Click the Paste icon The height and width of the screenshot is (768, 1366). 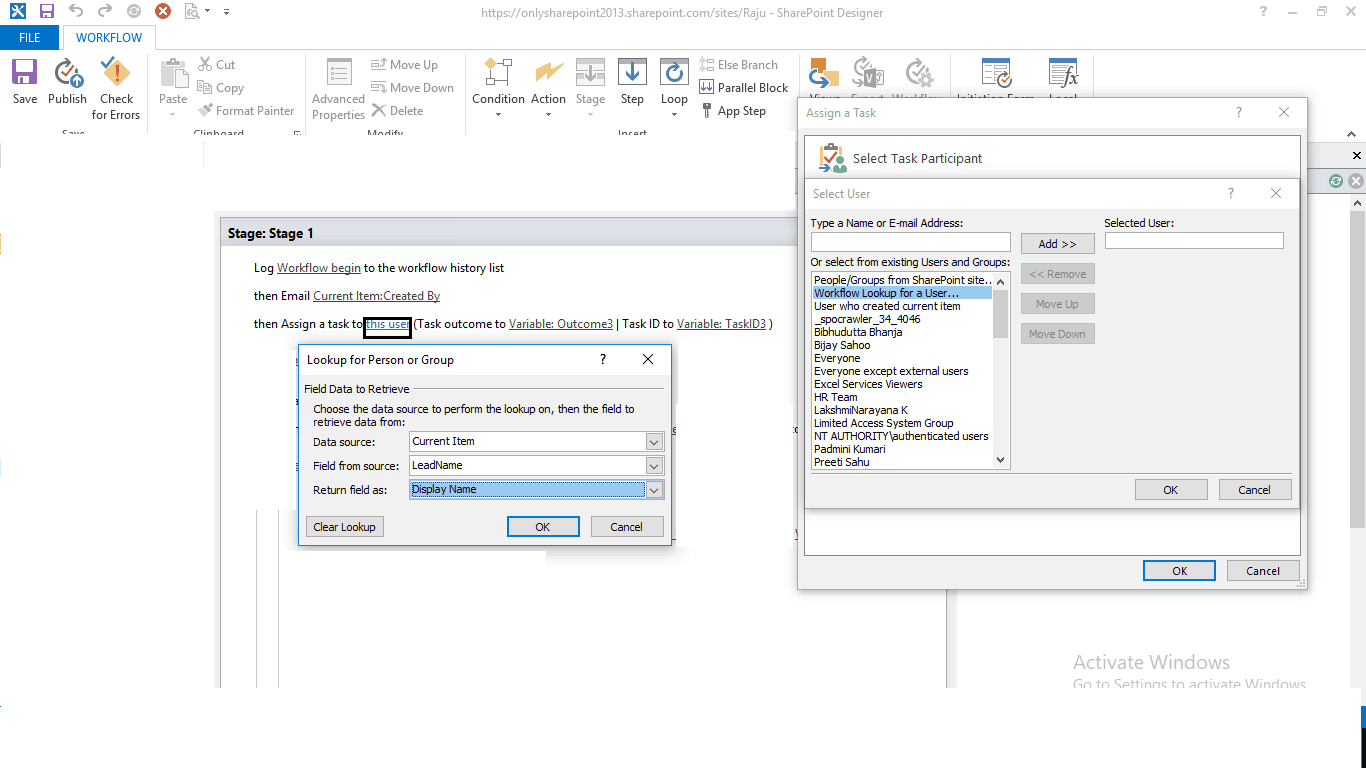(173, 72)
